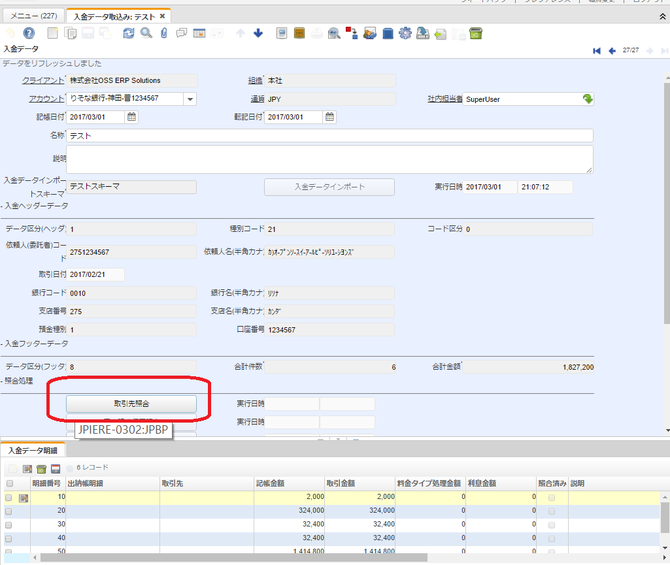The width and height of the screenshot is (670, 565).
Task: Collapse the 入金フッターデータ field group
Action: pyautogui.click(x=37, y=344)
